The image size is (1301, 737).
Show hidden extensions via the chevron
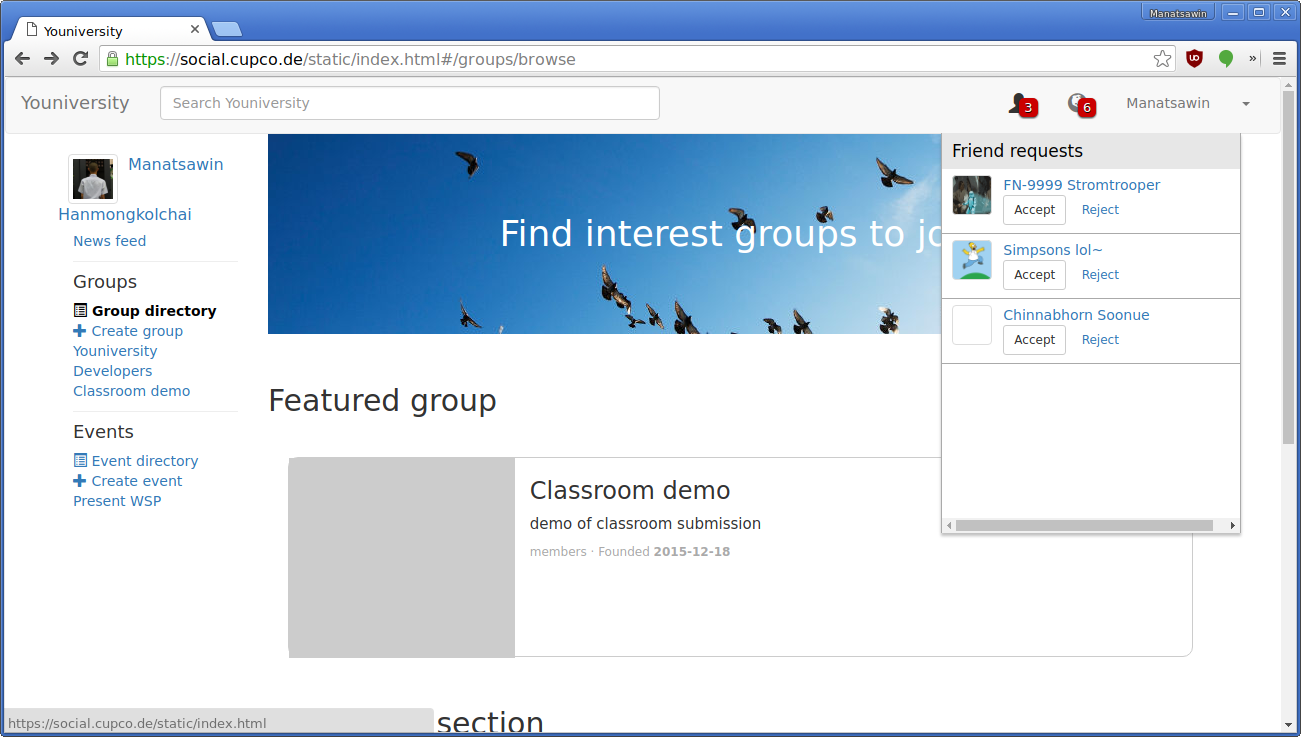[1253, 59]
